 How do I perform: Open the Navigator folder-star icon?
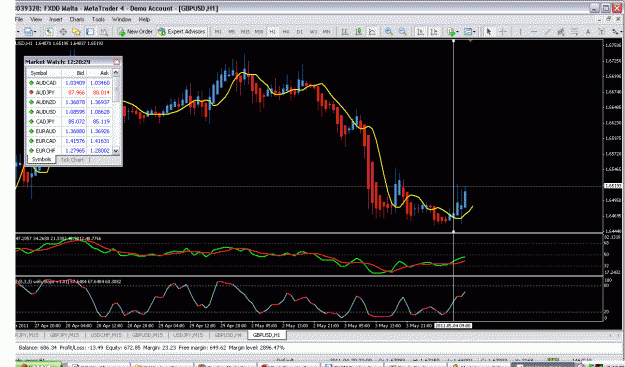(76, 31)
